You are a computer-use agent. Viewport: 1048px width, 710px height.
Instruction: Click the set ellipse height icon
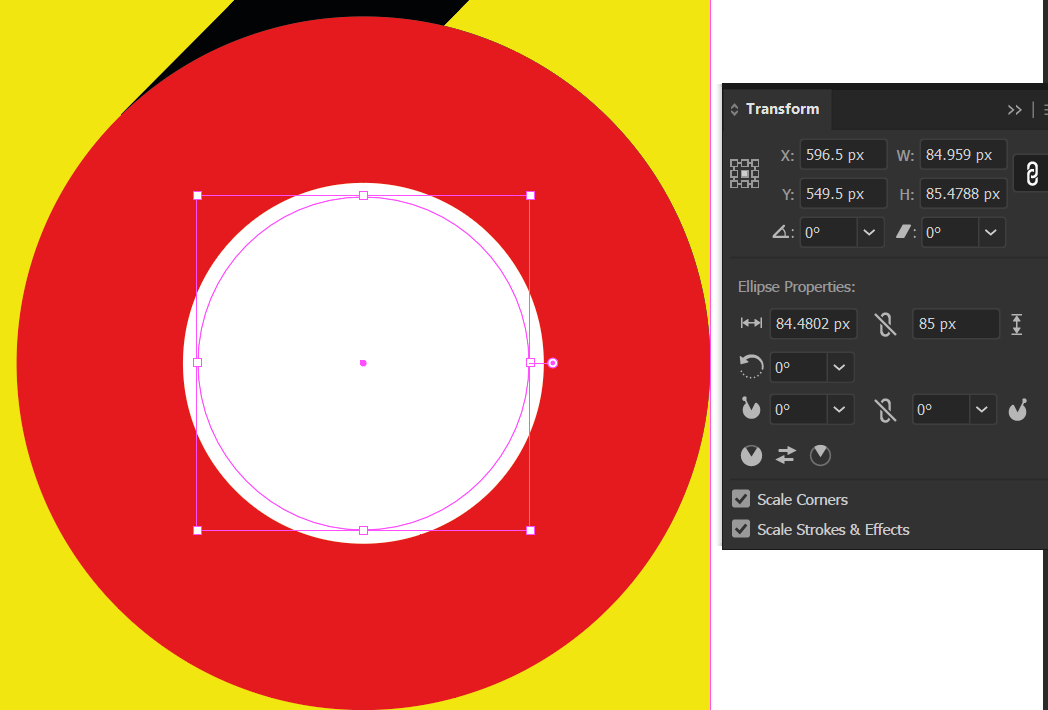coord(1017,324)
